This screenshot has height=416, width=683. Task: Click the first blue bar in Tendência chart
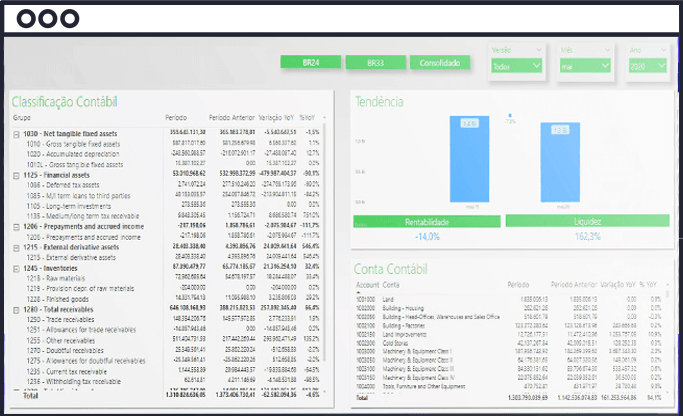click(x=469, y=159)
